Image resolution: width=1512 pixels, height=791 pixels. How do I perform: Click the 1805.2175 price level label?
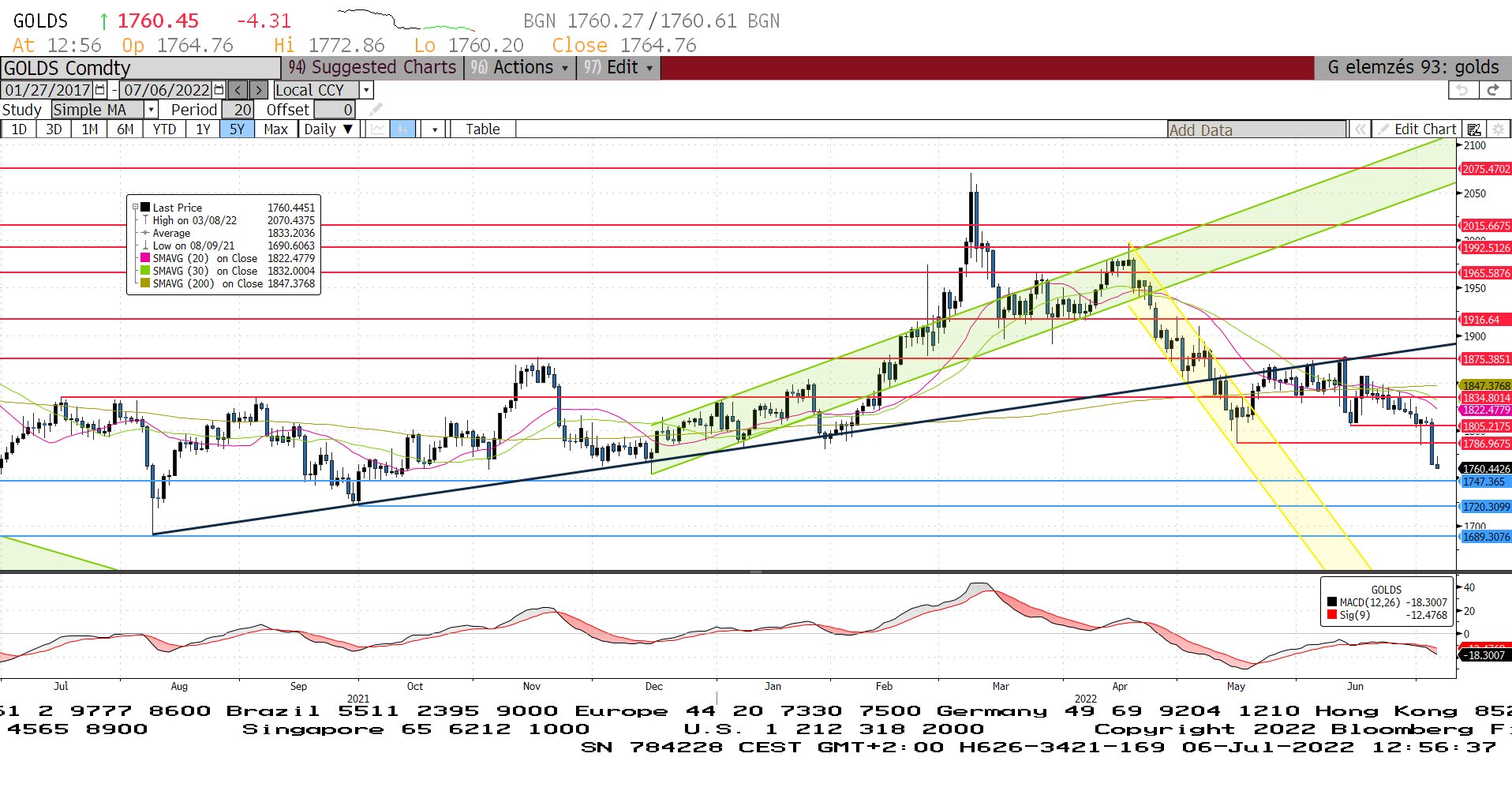pos(1486,426)
